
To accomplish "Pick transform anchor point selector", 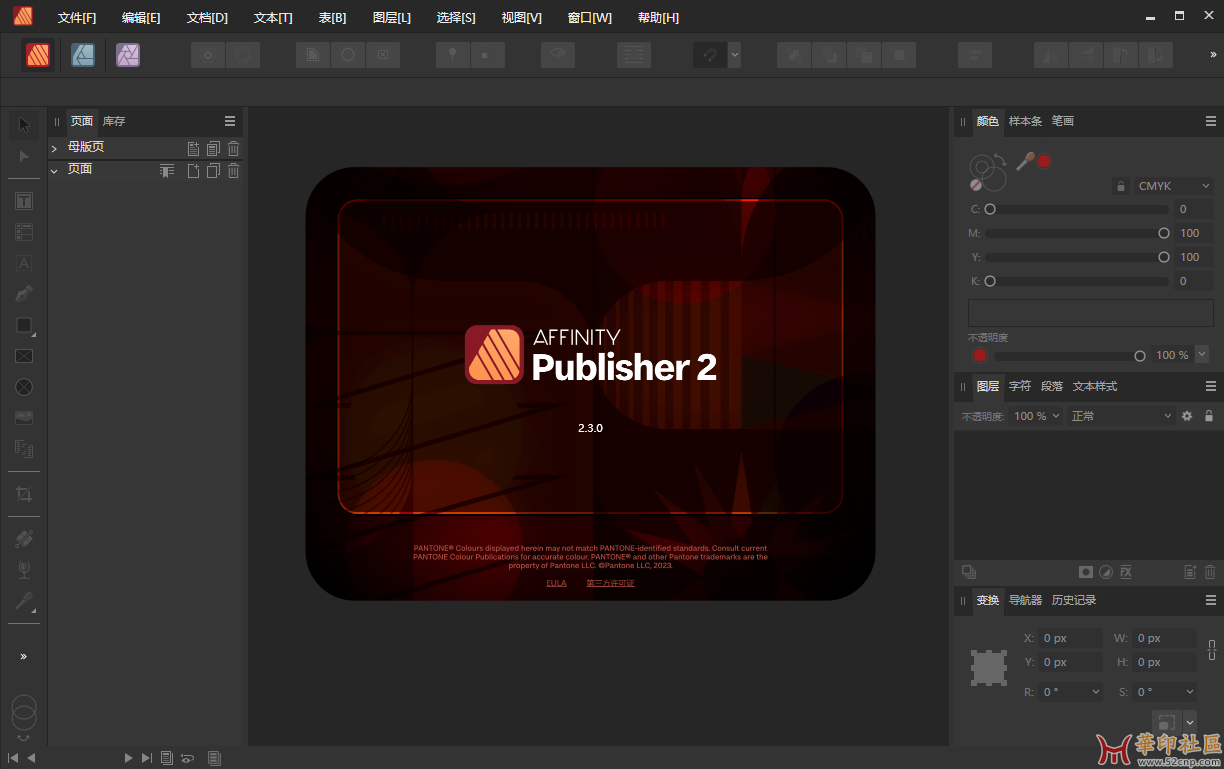I will (x=989, y=668).
